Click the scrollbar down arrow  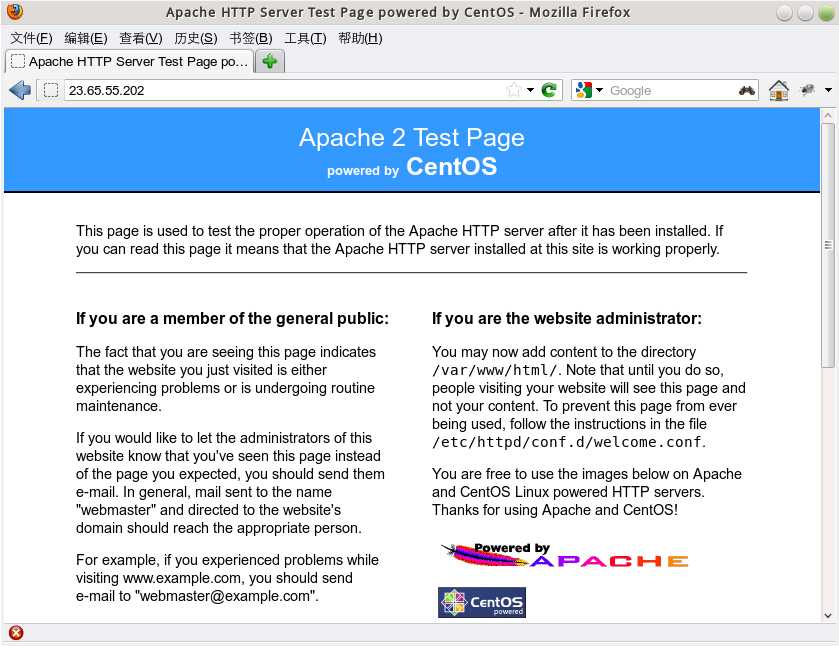[828, 615]
